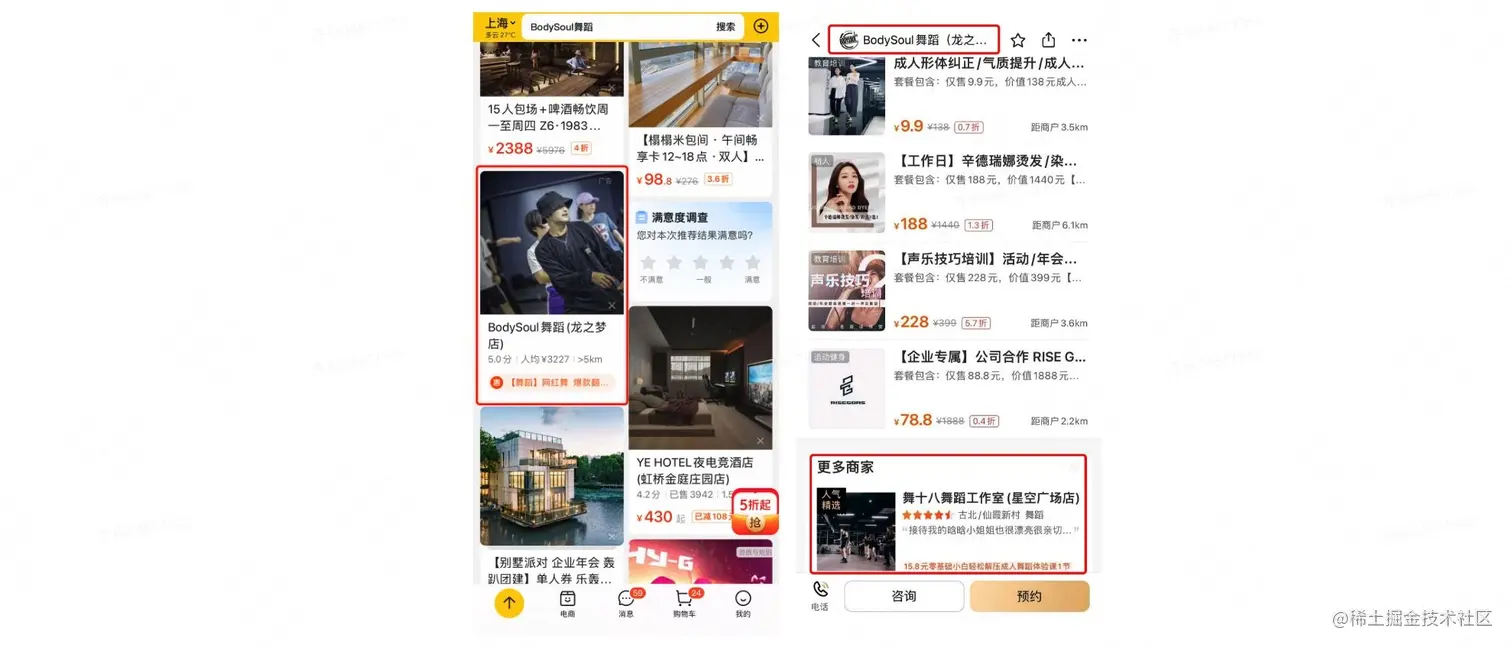Open the 声乐技巧 deal thumbnail
This screenshot has width=1512, height=648.
[847, 291]
